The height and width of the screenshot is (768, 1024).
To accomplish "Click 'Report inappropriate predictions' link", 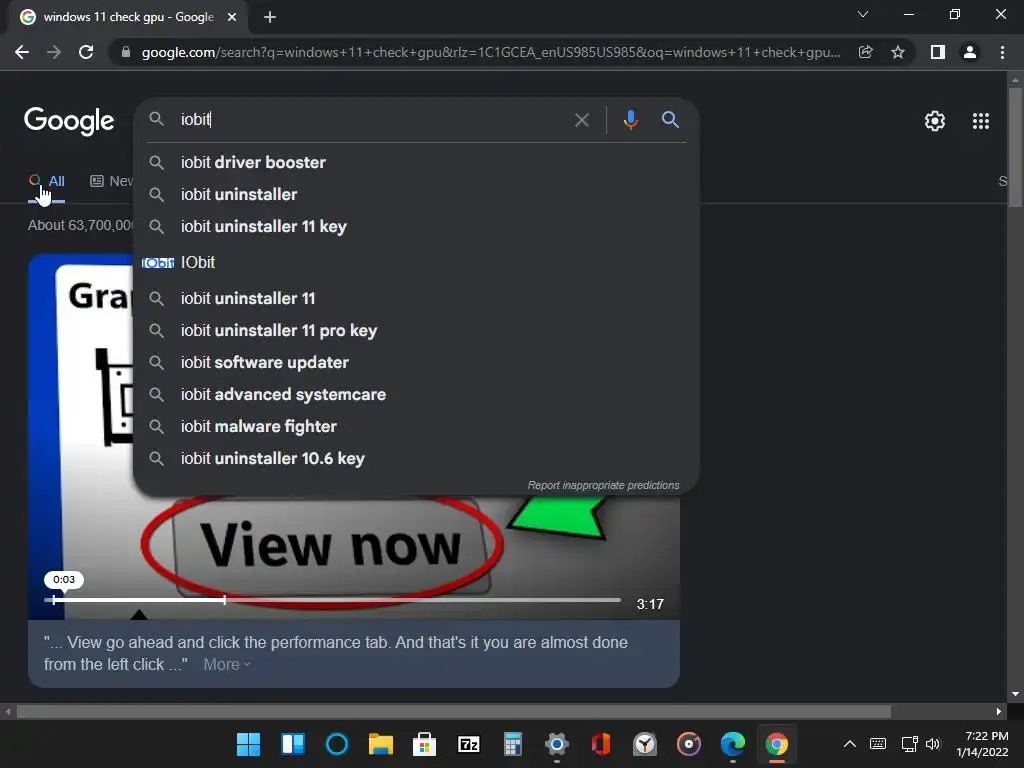I will click(x=603, y=485).
